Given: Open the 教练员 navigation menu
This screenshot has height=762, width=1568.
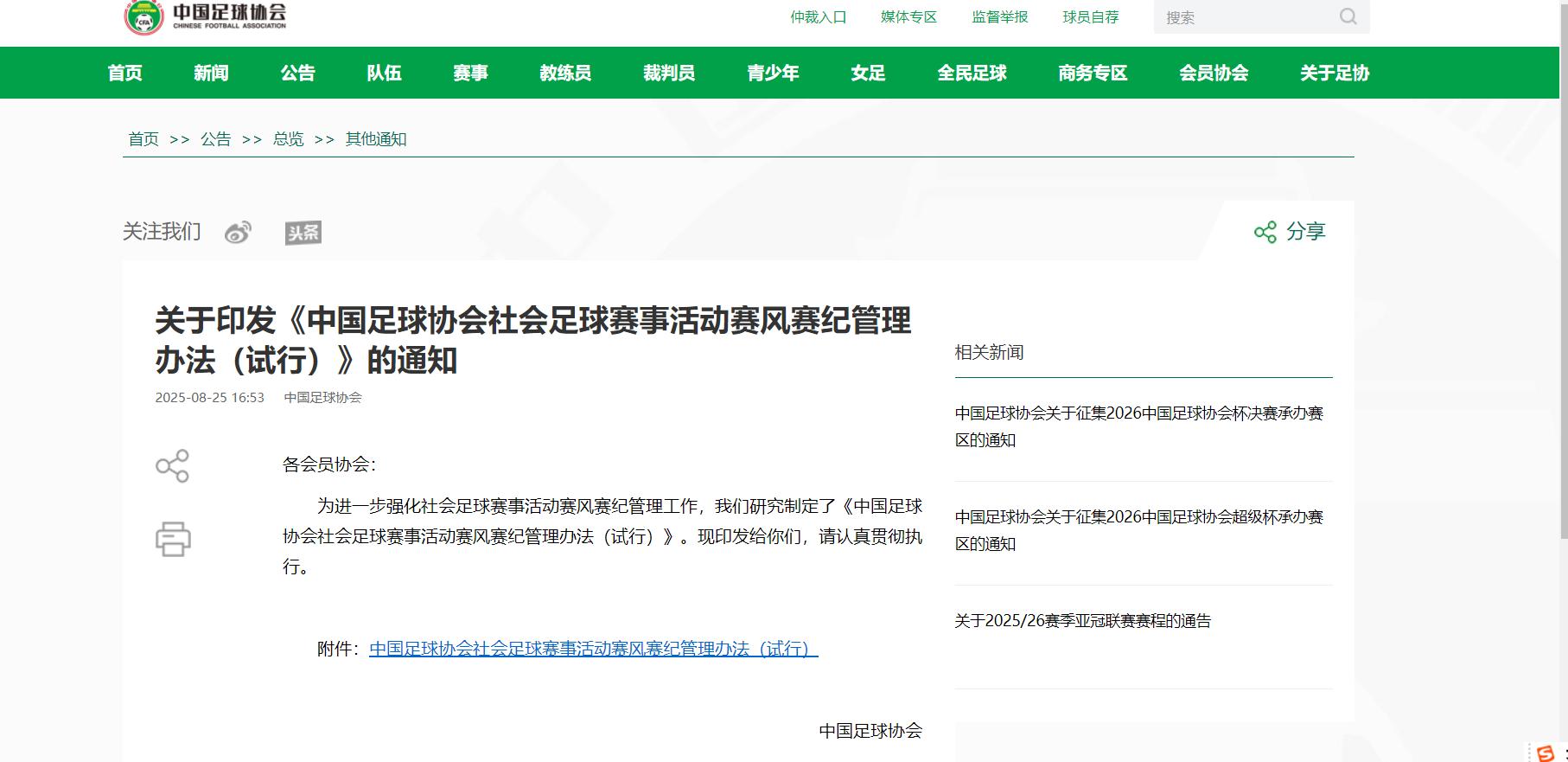Looking at the screenshot, I should 566,73.
